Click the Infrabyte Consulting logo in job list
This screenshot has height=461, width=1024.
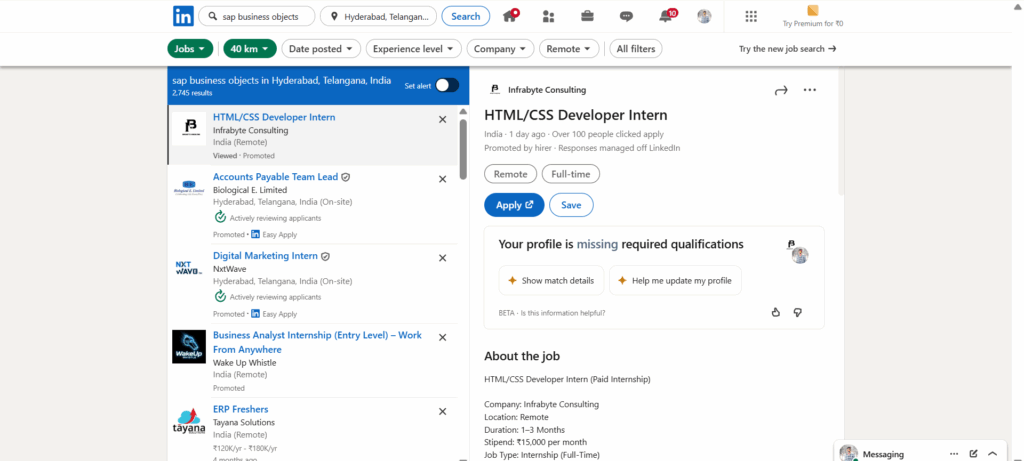pyautogui.click(x=189, y=128)
